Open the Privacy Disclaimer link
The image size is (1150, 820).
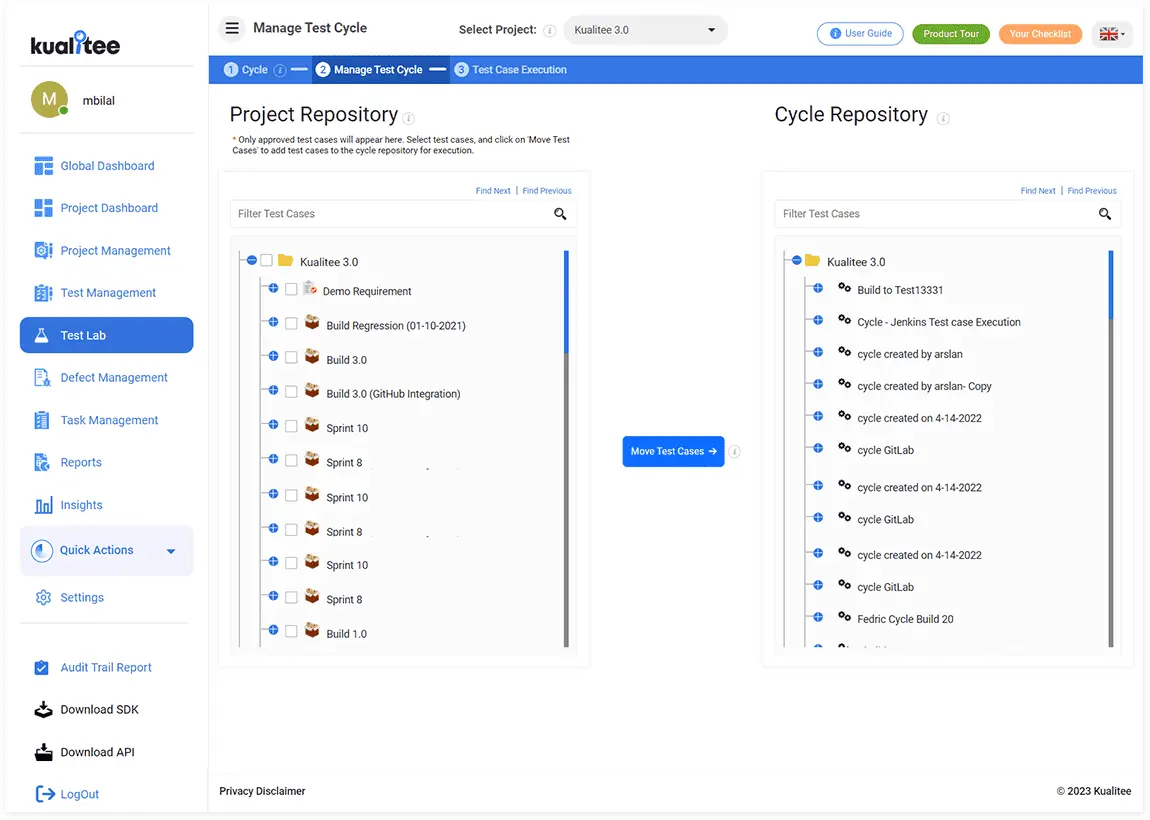tap(262, 791)
